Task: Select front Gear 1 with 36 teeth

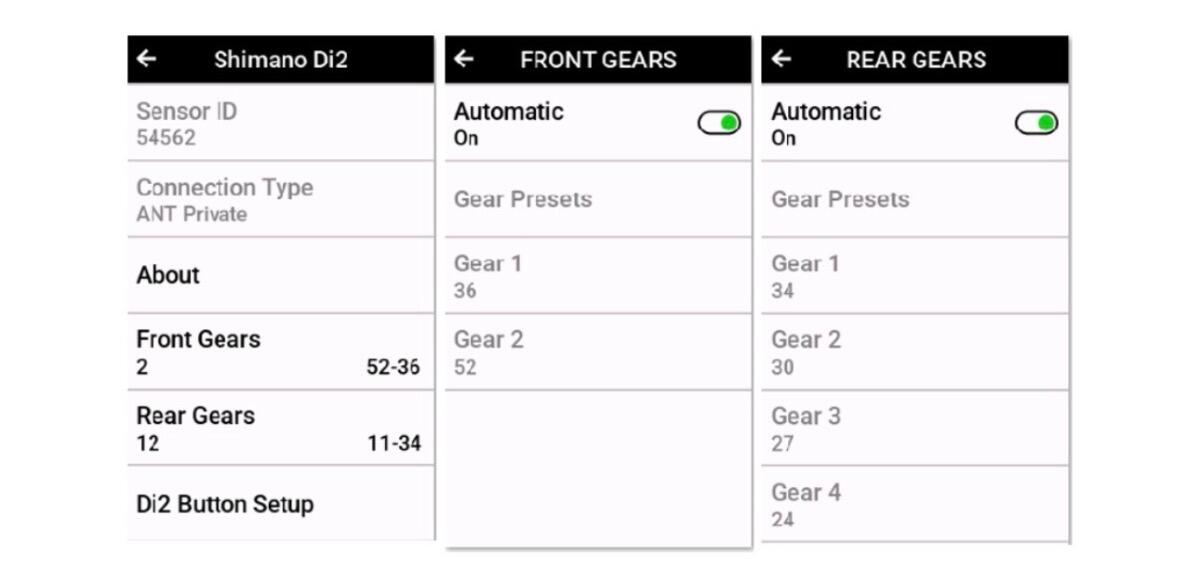Action: click(597, 276)
